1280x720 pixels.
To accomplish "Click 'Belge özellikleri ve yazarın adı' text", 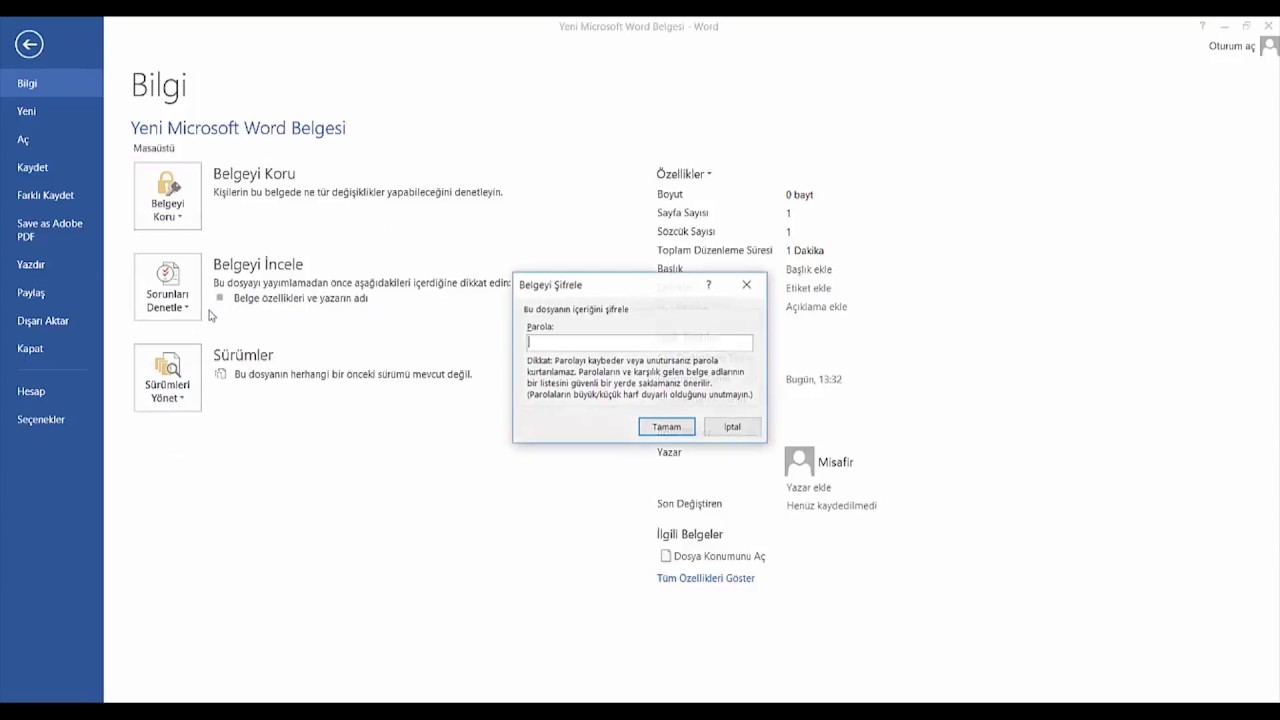I will coord(300,298).
